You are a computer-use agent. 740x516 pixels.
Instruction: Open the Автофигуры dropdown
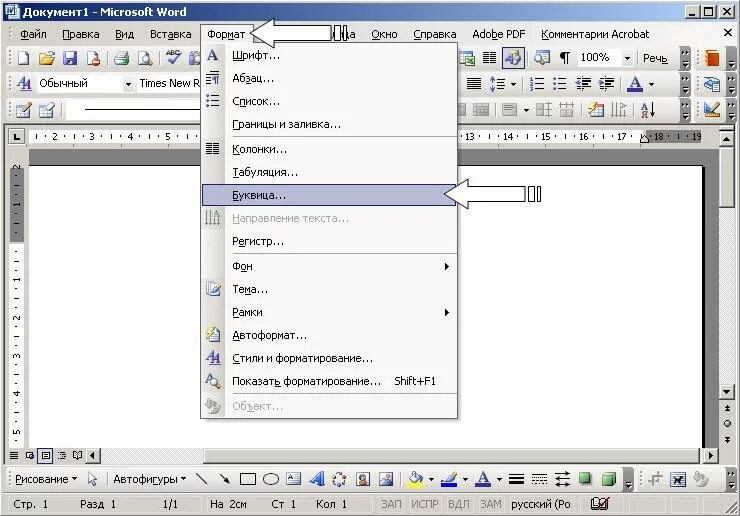[x=150, y=479]
